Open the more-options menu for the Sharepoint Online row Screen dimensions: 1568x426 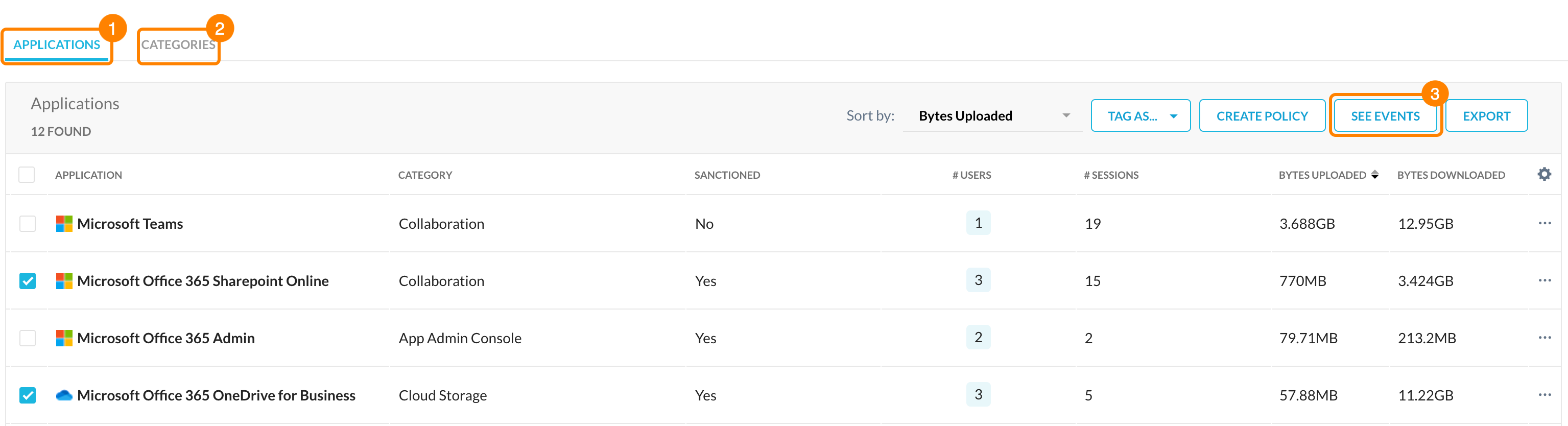pos(1545,280)
